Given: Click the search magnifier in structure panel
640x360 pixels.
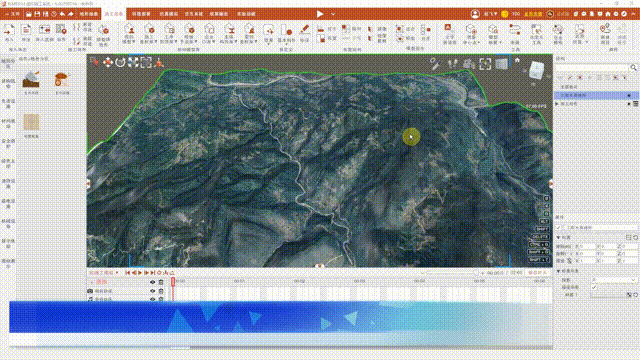Looking at the screenshot, I should click(633, 67).
